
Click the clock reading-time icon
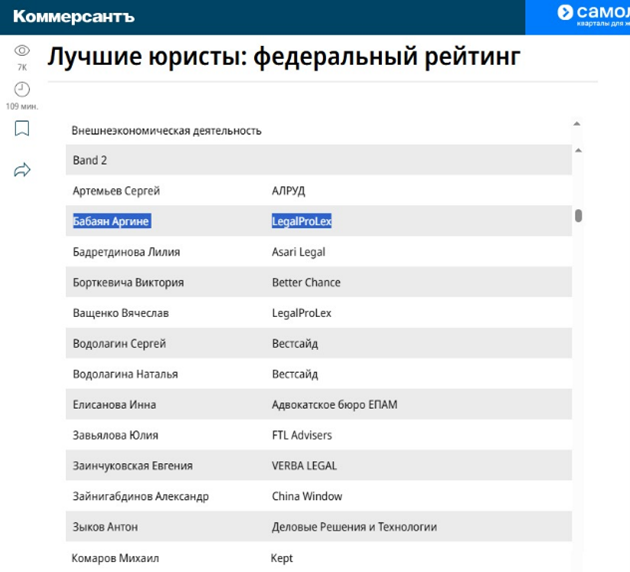tap(22, 89)
